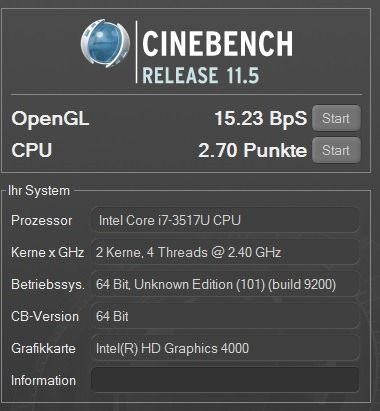The height and width of the screenshot is (411, 380).
Task: Click the Cinebench globe logo icon
Action: 105,43
